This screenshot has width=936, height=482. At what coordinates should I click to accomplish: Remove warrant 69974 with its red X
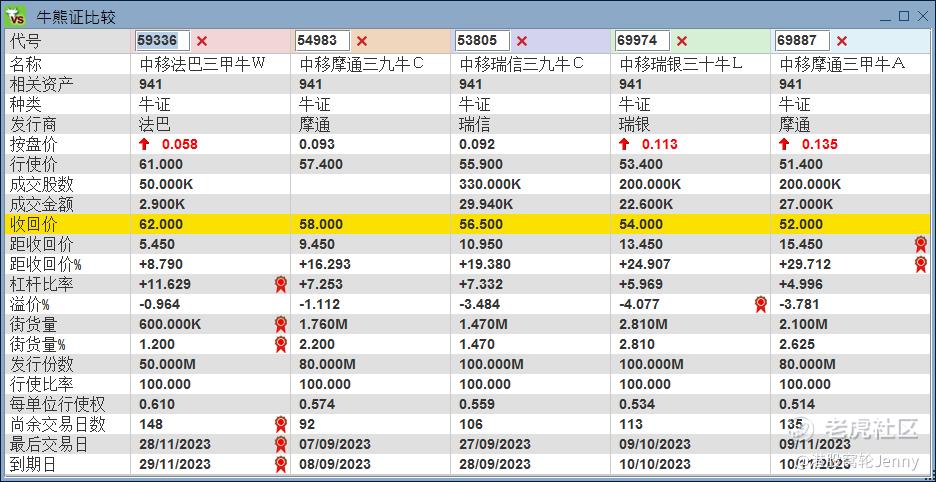682,41
